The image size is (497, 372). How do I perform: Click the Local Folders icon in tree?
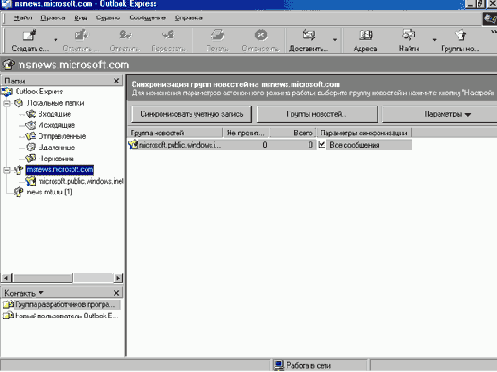pyautogui.click(x=19, y=103)
